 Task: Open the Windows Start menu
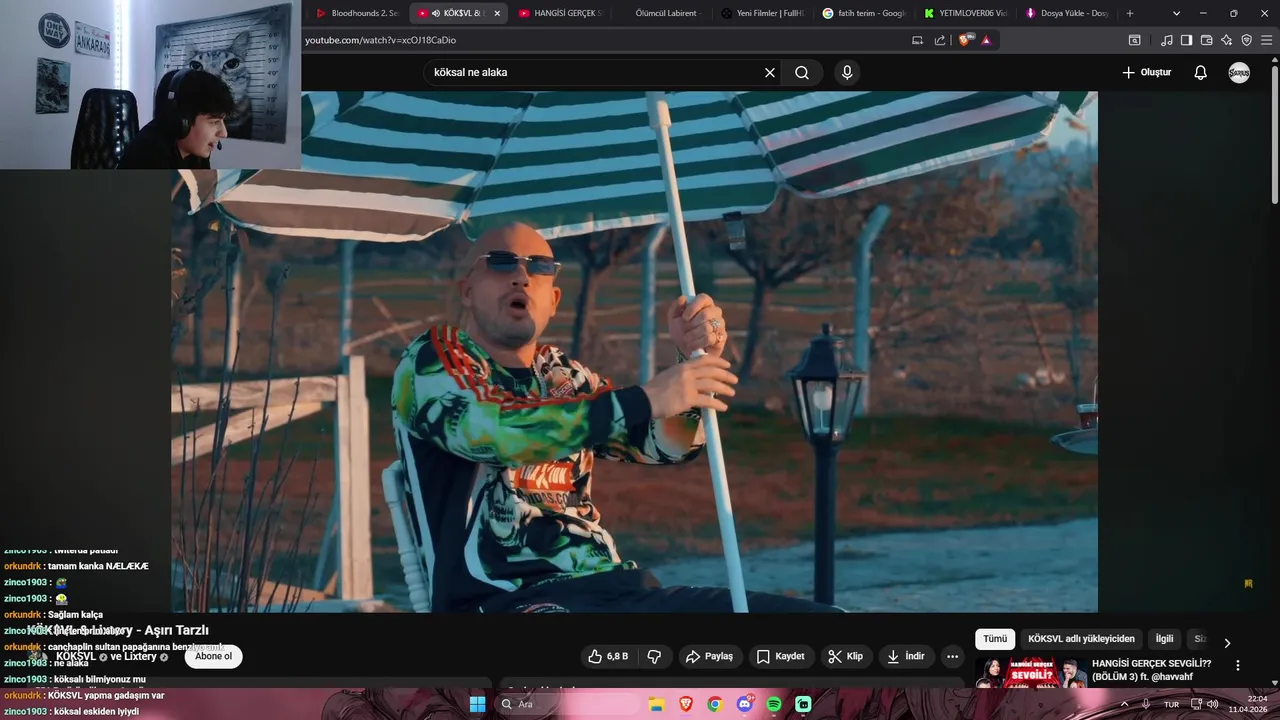point(478,704)
